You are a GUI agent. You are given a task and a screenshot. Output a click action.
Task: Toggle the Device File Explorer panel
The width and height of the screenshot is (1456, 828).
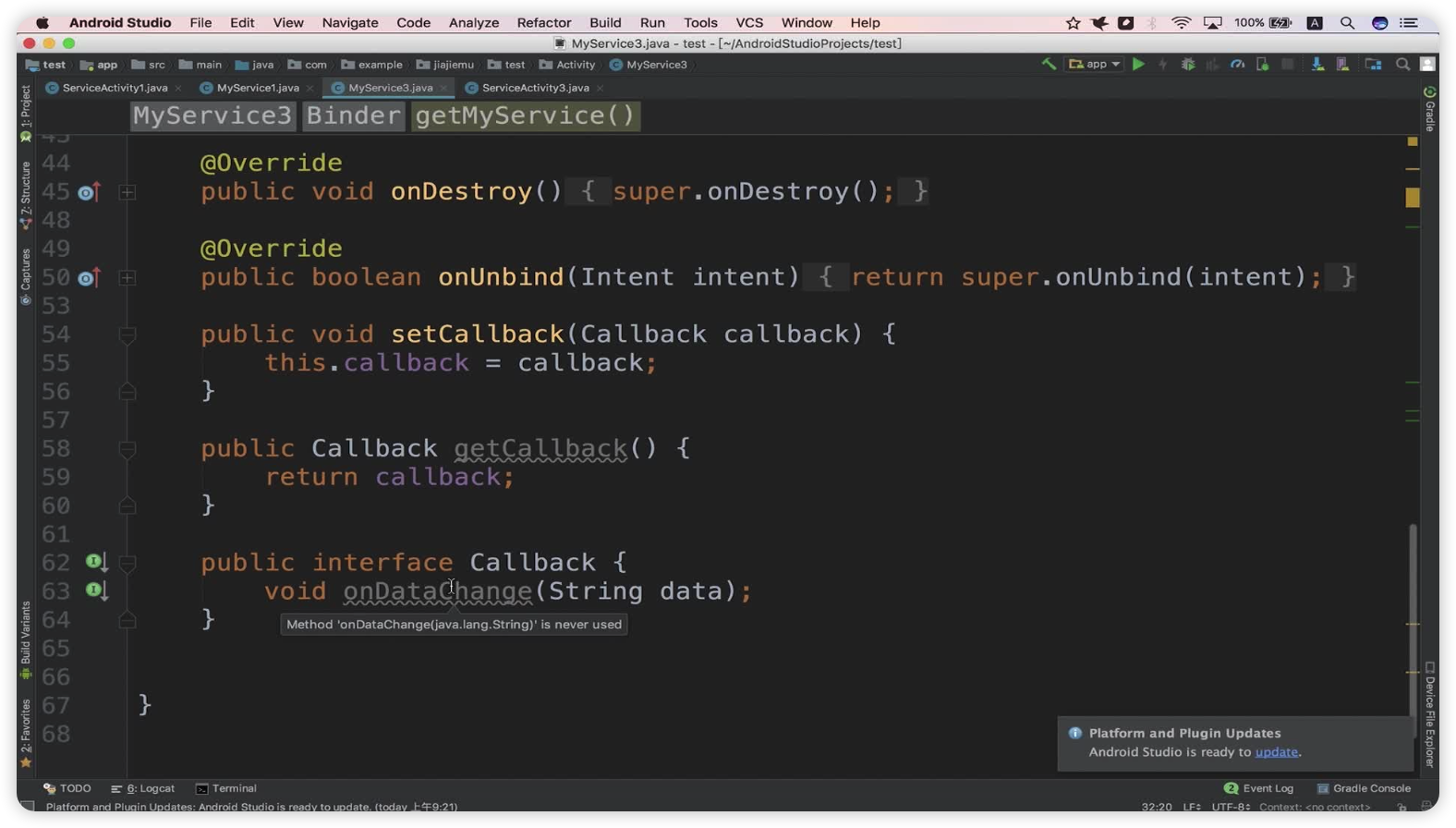coord(1429,713)
